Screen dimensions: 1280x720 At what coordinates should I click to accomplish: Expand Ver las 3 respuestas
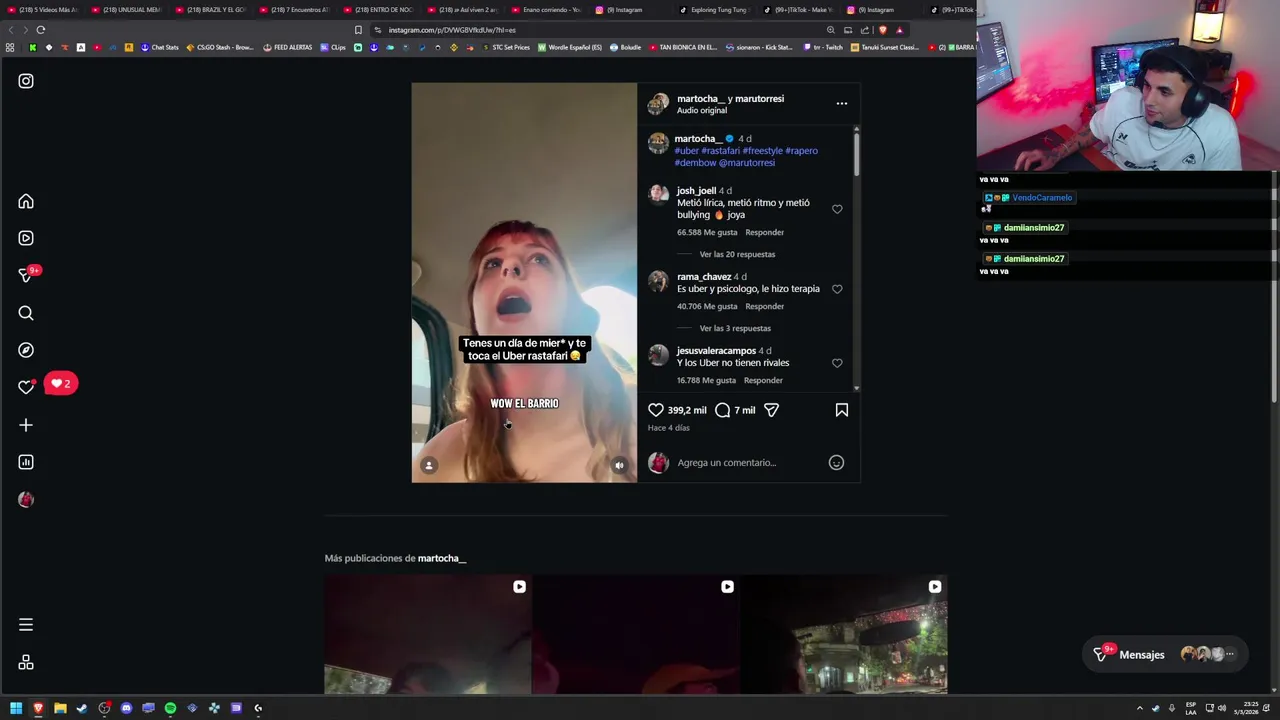point(735,328)
